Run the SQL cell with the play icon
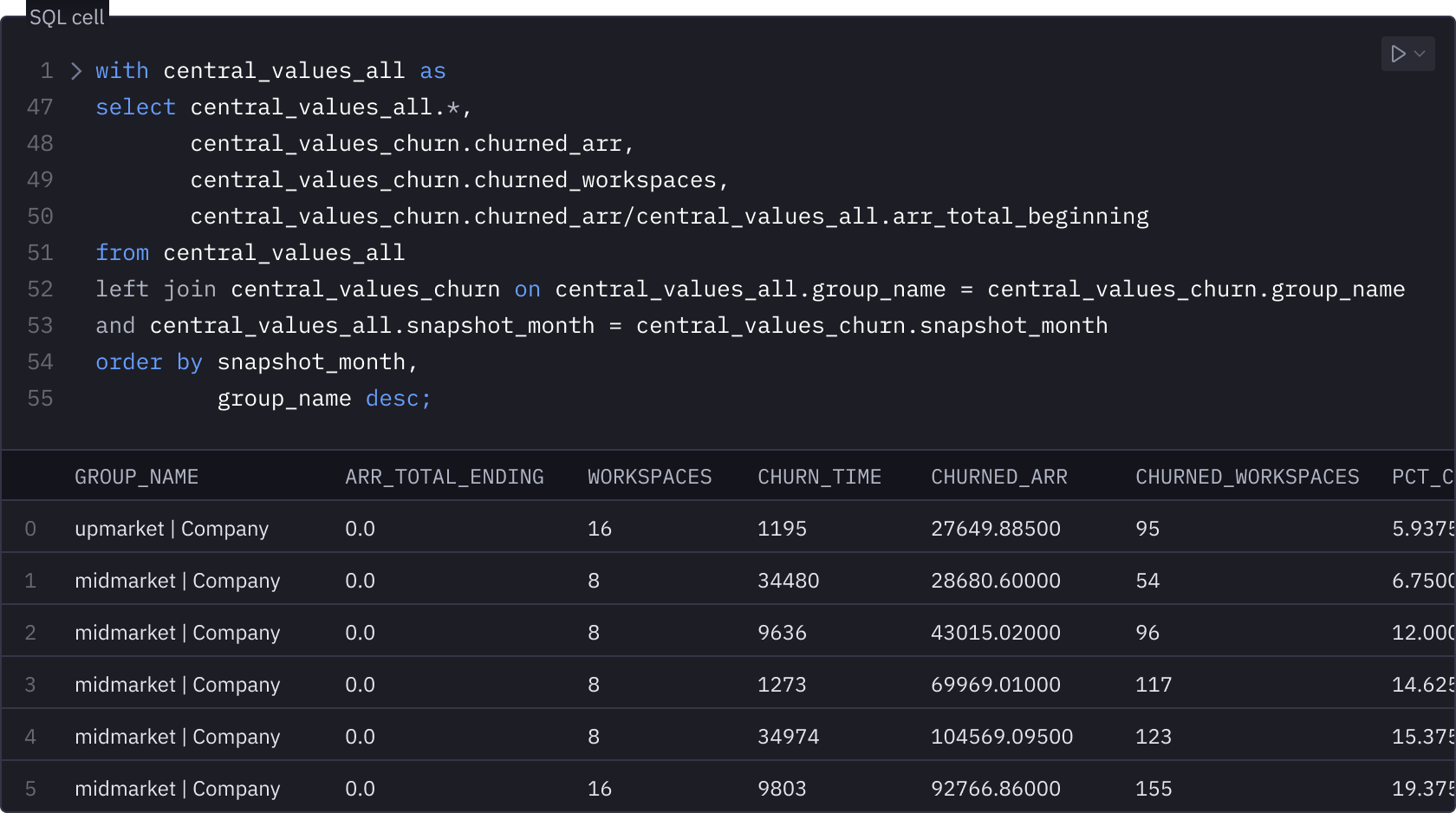 (1397, 53)
